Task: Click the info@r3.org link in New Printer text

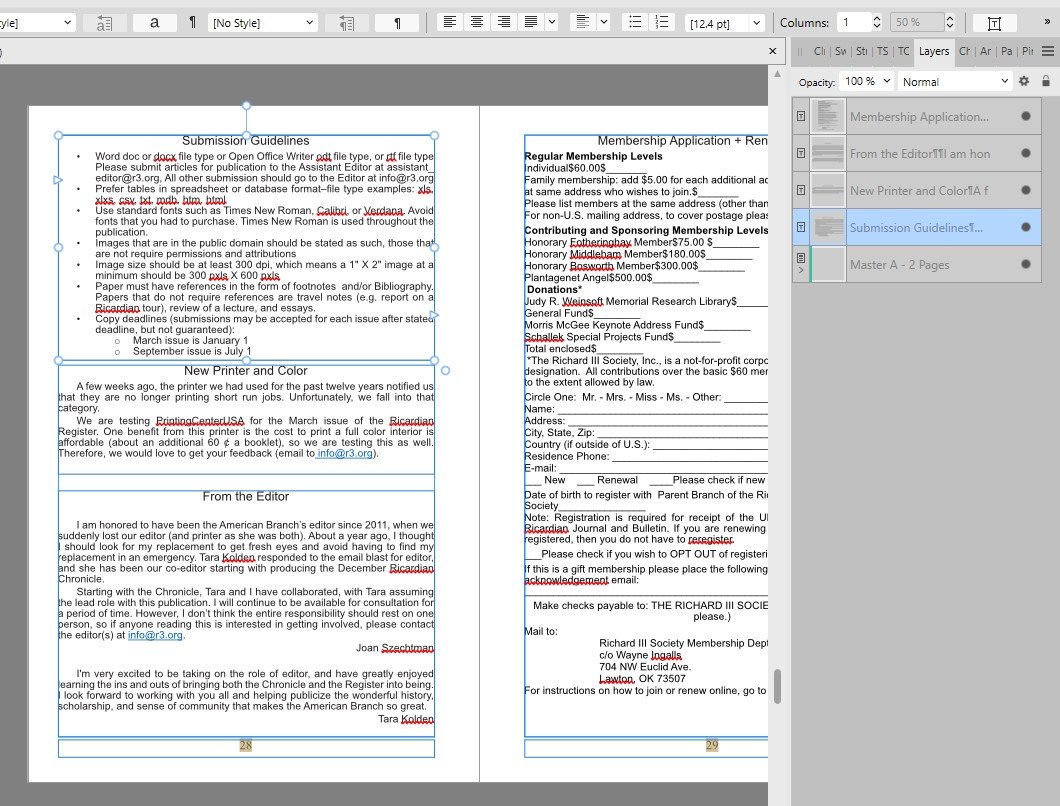Action: tap(345, 453)
